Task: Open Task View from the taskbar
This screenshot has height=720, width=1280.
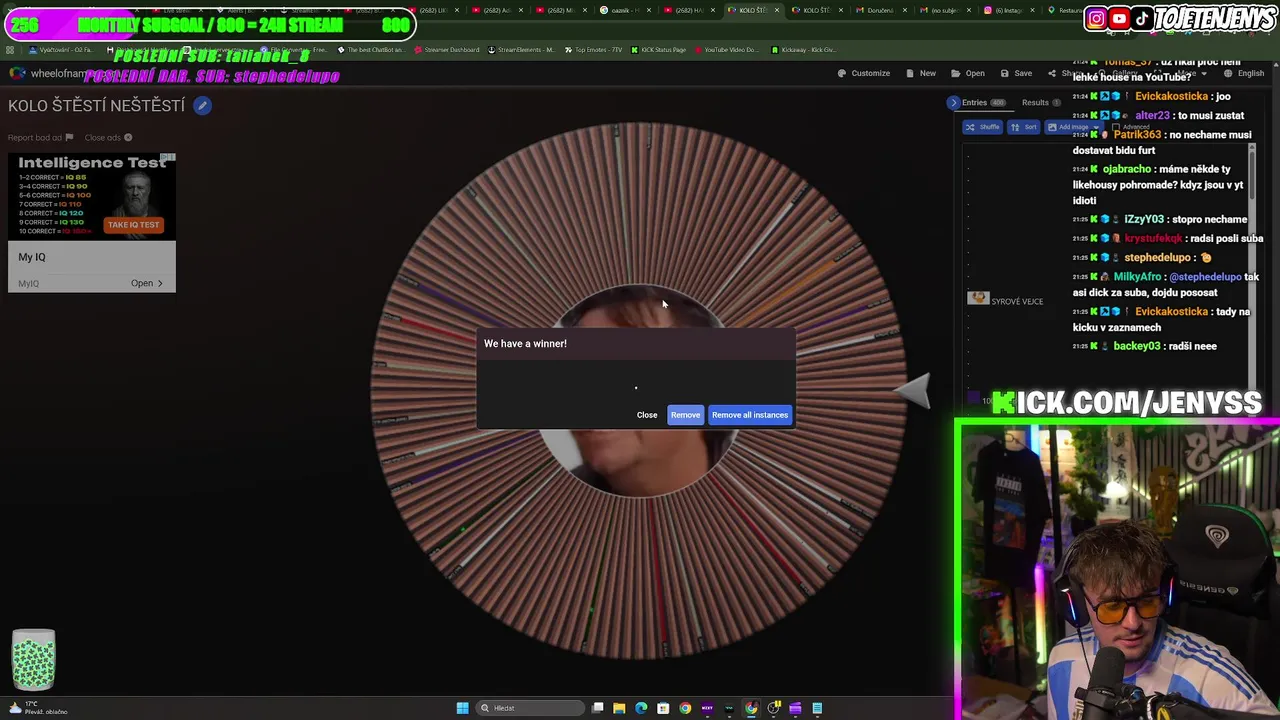Action: [598, 708]
